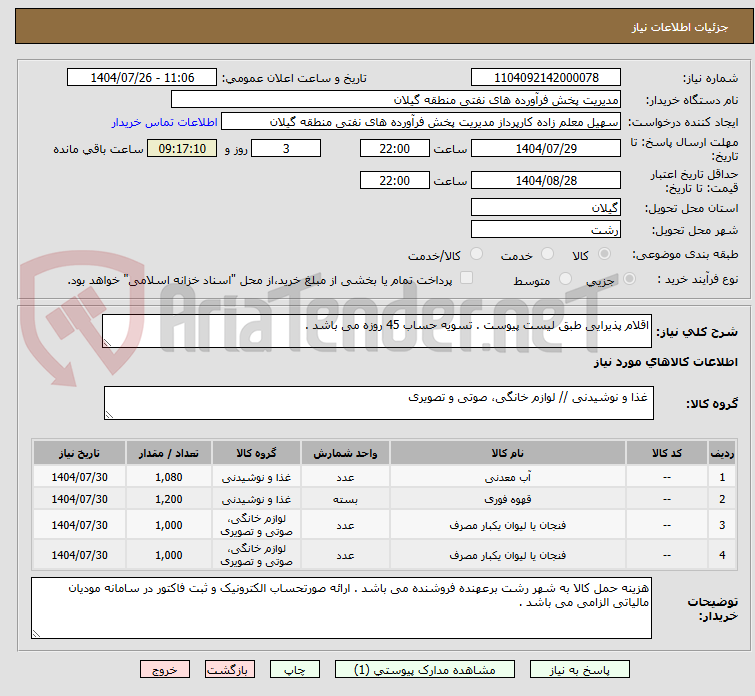Click the واحد شمارش column header
This screenshot has height=696, width=755.
point(345,453)
